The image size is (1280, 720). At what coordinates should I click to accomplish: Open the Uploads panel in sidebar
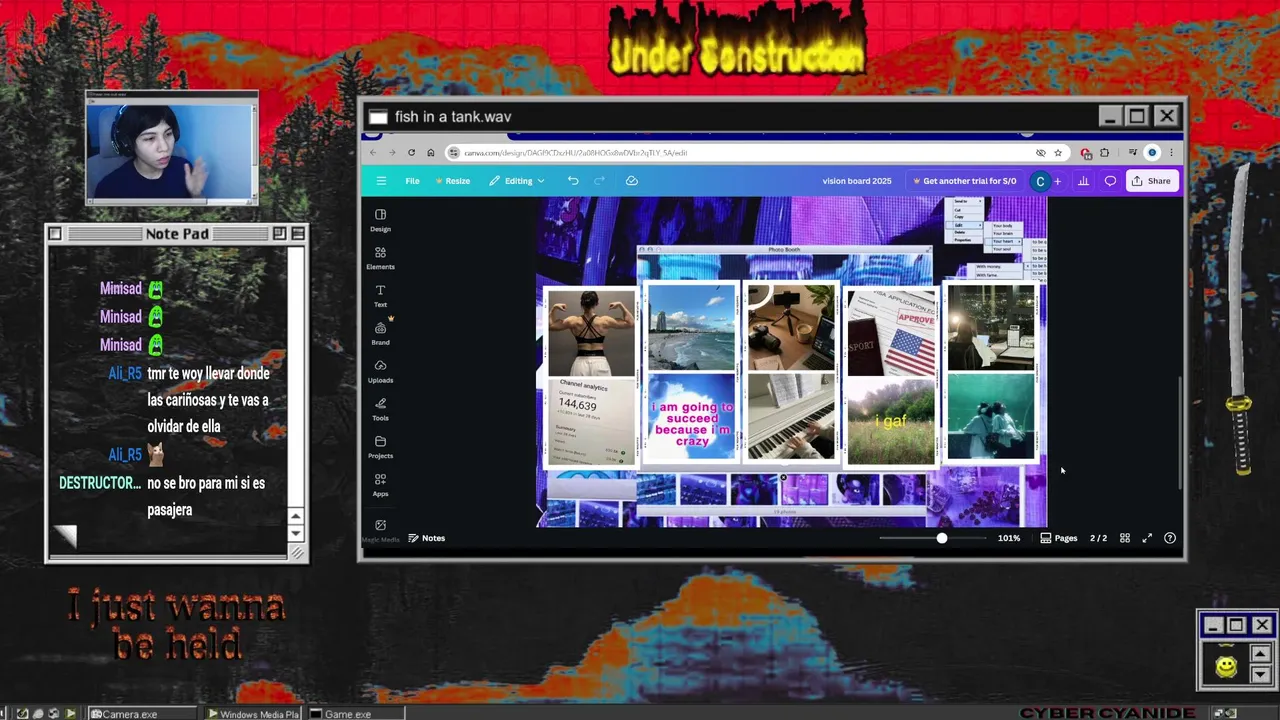pos(380,372)
